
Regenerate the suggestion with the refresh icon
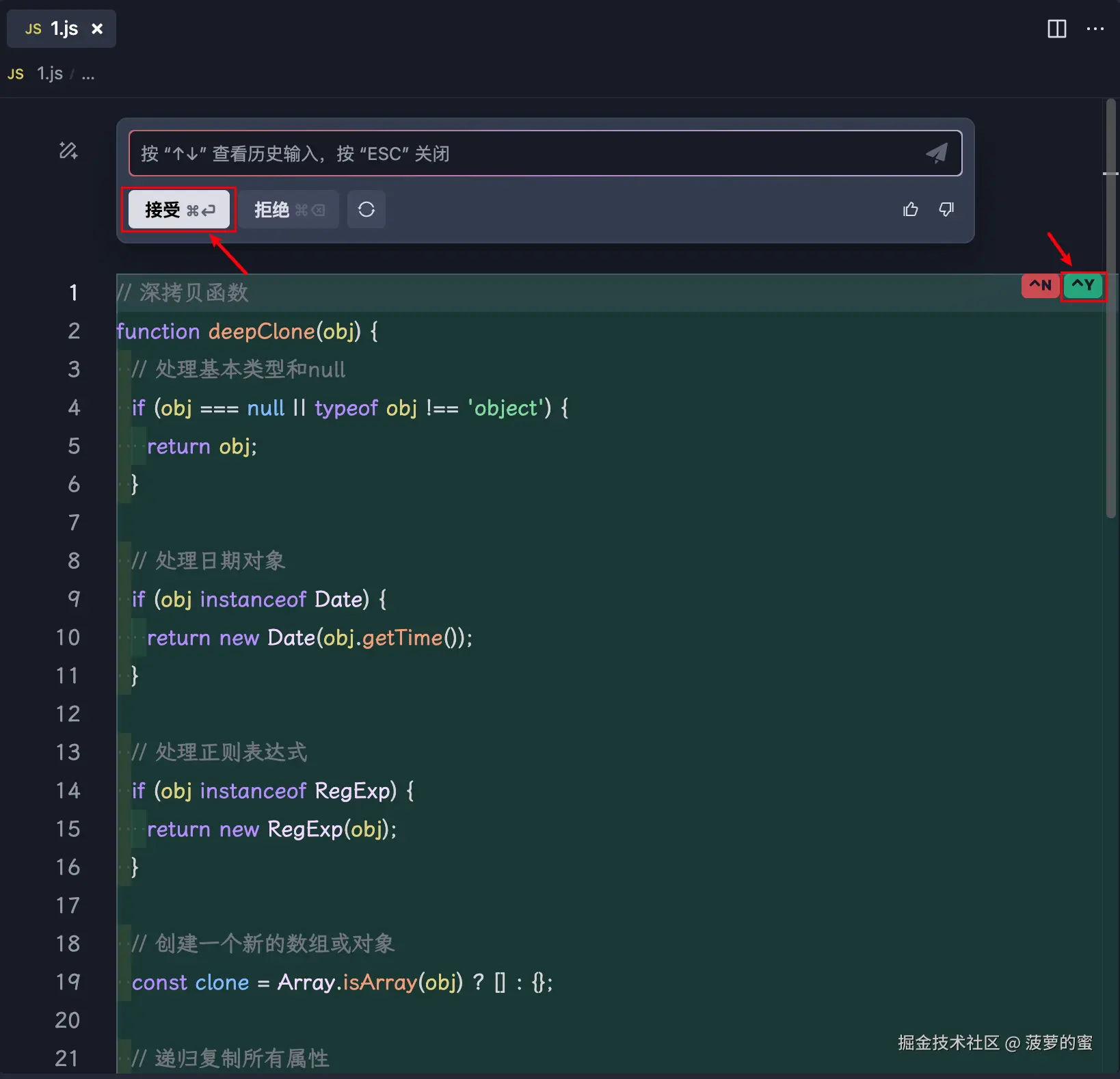click(366, 209)
